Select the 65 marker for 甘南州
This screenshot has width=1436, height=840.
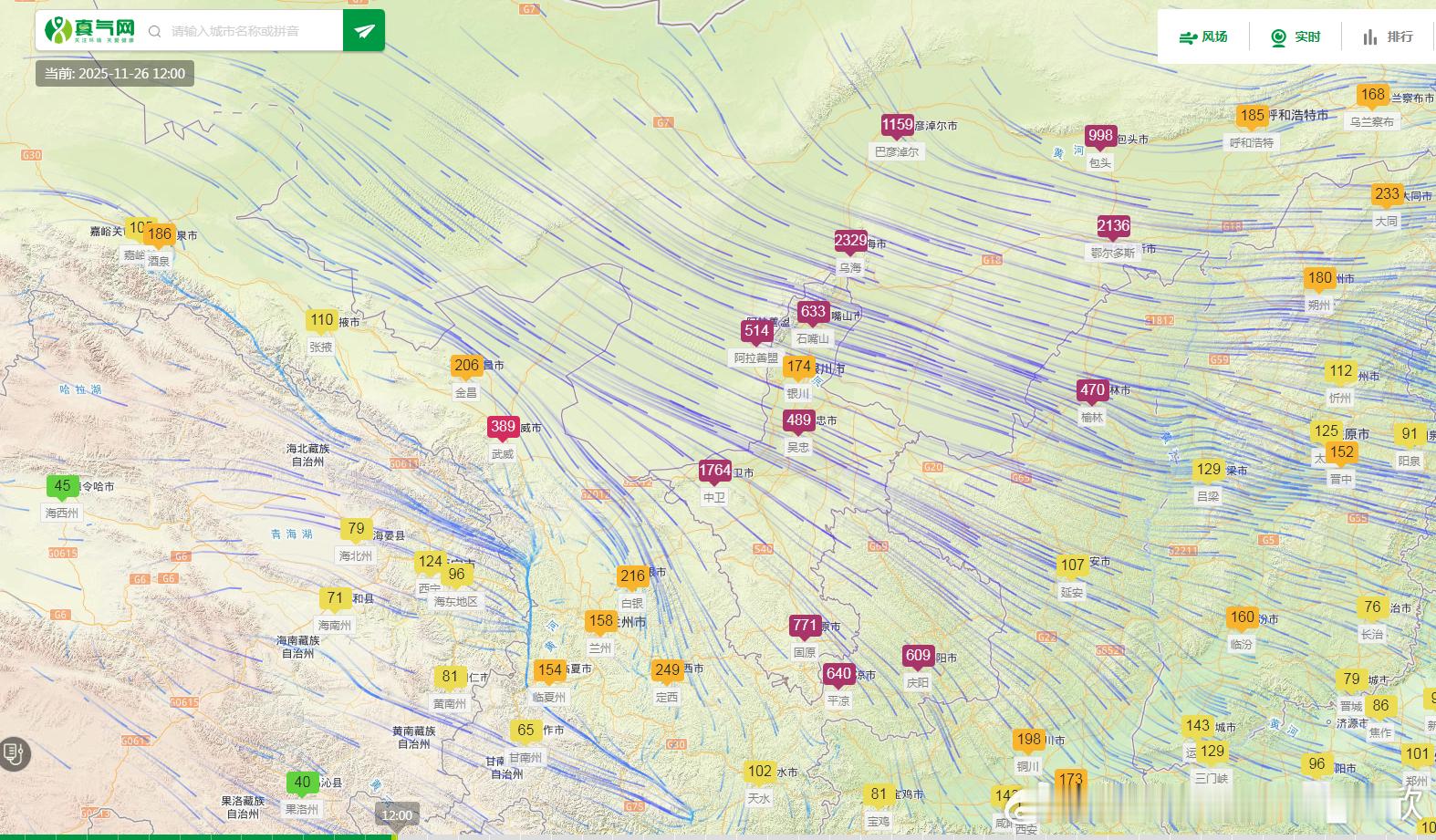526,731
